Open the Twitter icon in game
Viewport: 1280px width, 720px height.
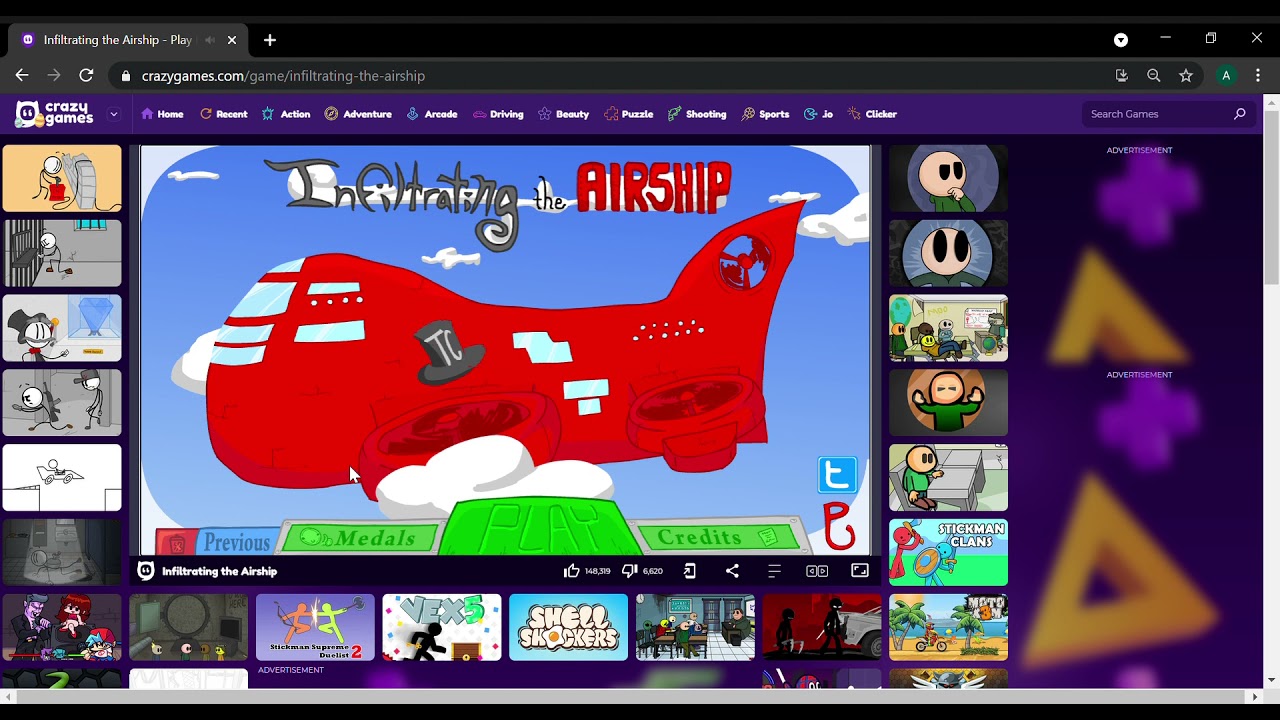tap(837, 475)
